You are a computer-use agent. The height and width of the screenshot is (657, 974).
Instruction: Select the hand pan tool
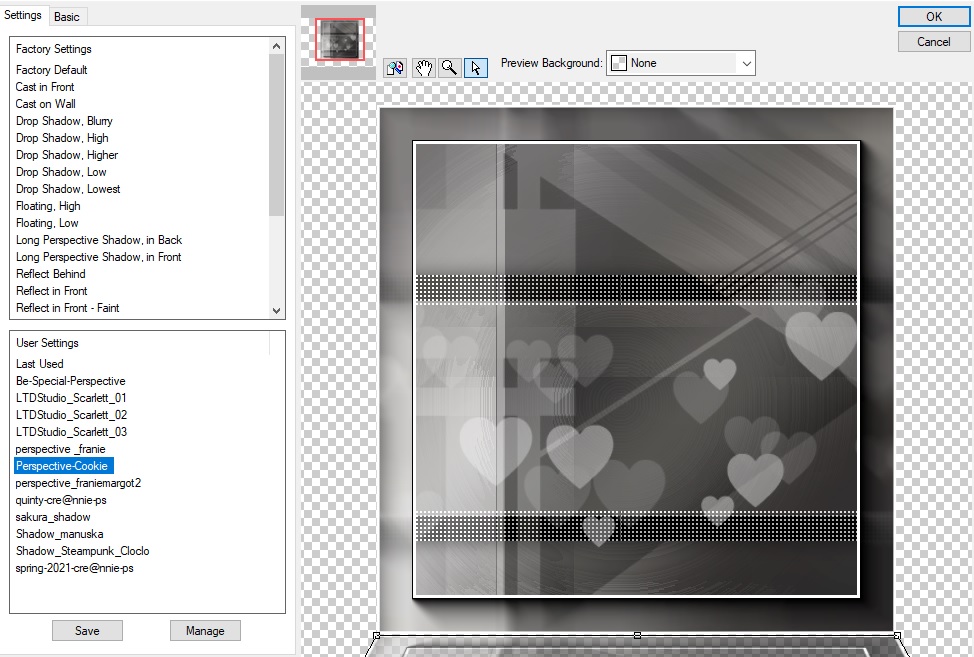coord(423,67)
